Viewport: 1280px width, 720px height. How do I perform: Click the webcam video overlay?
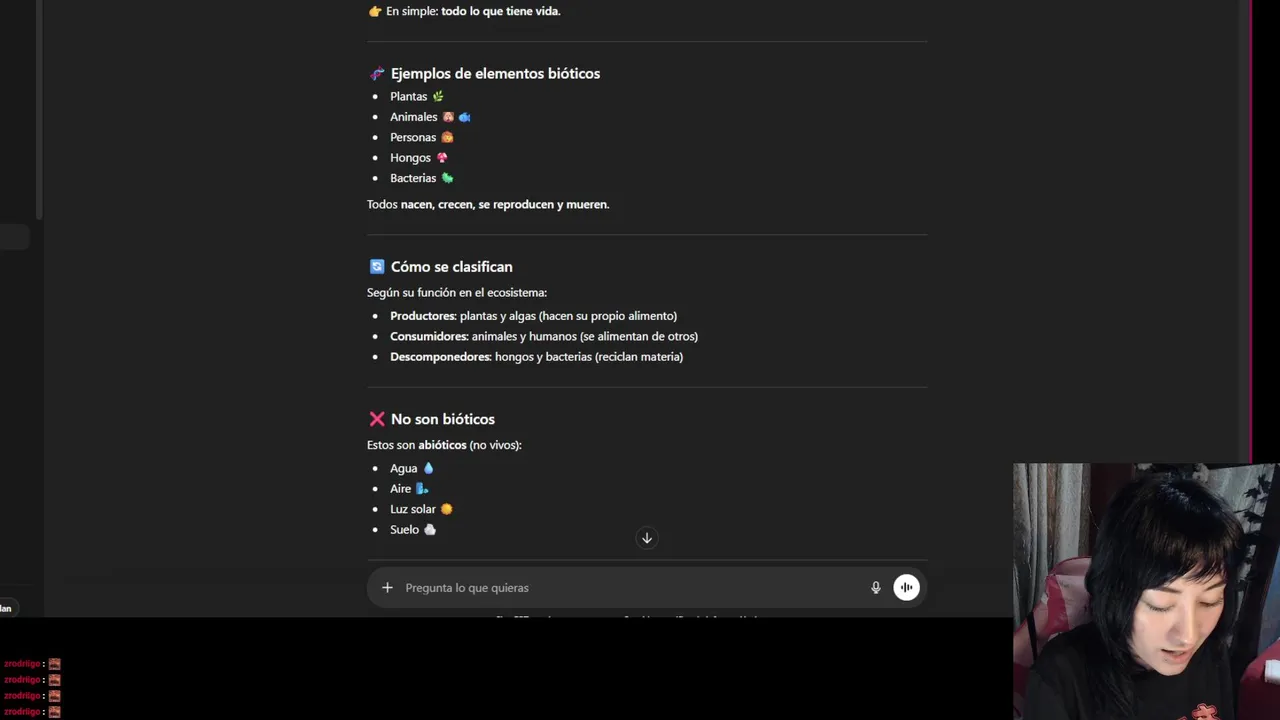(x=1145, y=590)
